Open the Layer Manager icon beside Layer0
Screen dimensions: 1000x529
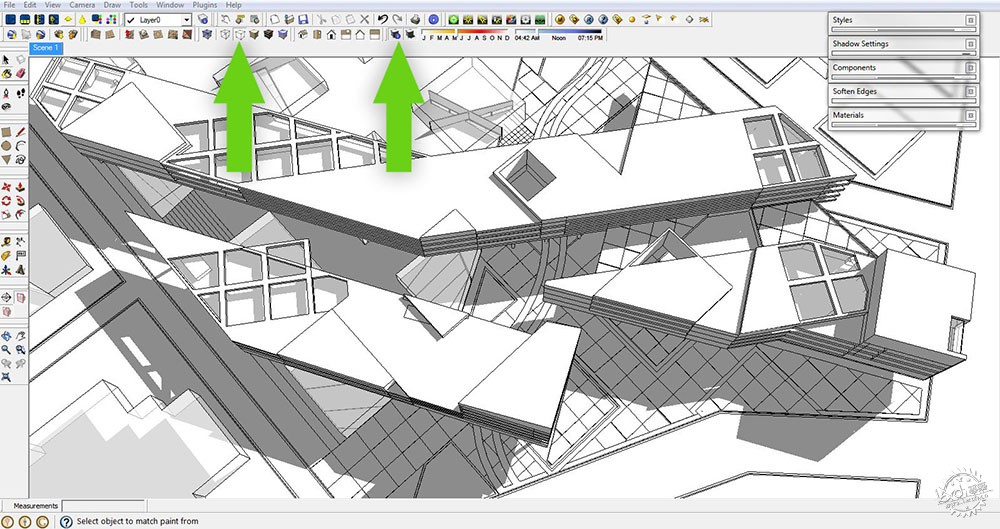[x=203, y=20]
